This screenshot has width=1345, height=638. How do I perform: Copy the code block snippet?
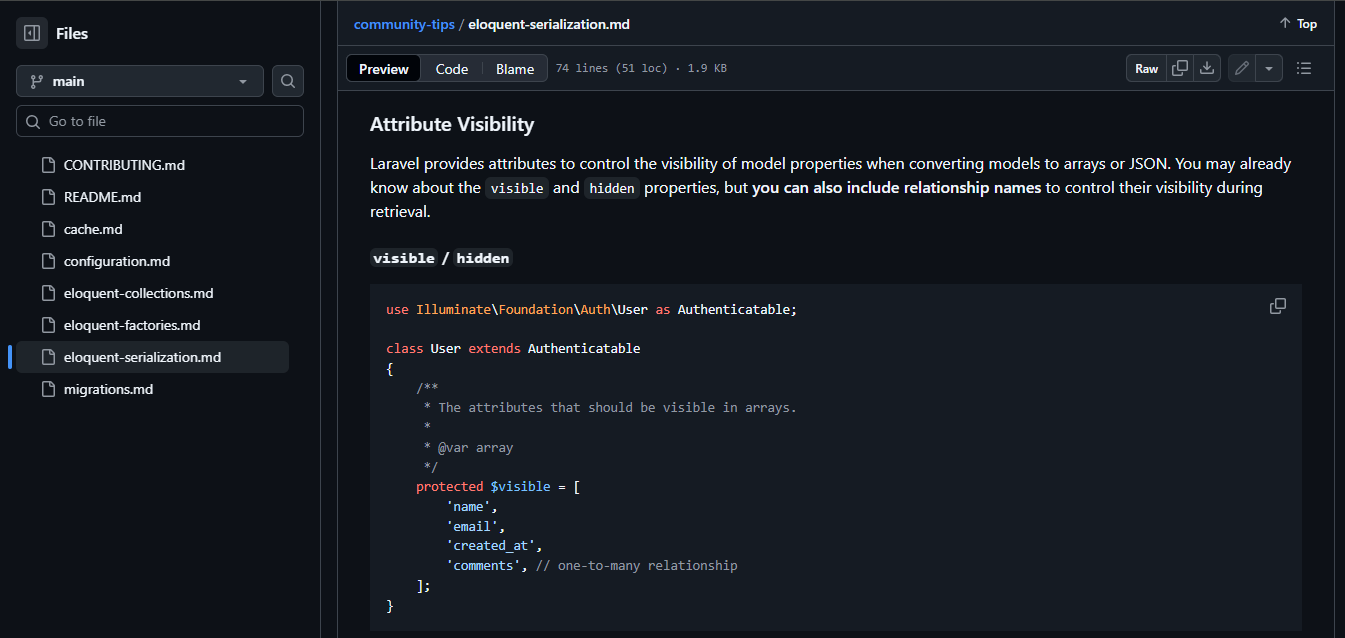pyautogui.click(x=1277, y=306)
